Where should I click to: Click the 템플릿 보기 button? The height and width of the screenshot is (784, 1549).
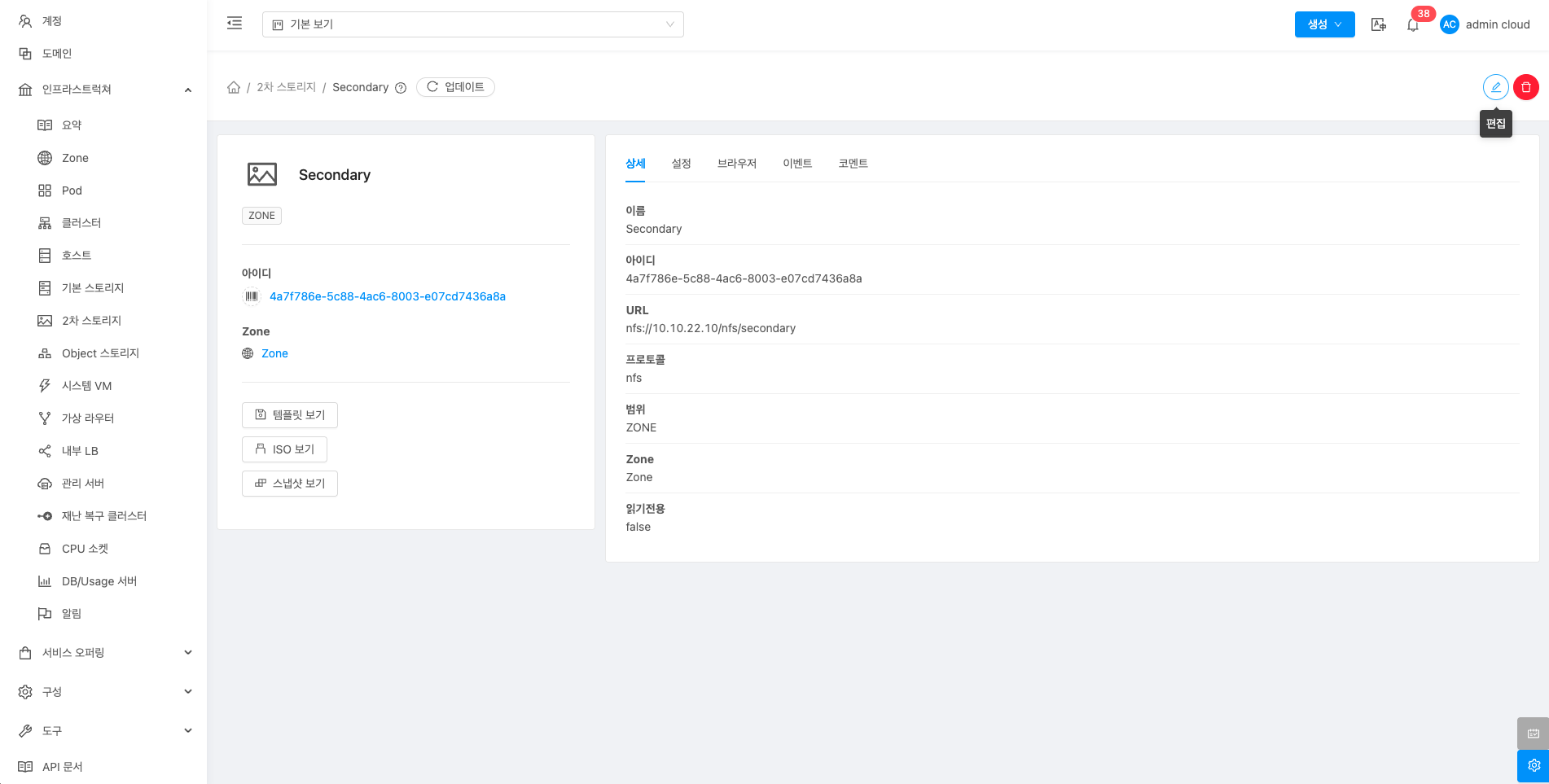(x=290, y=415)
